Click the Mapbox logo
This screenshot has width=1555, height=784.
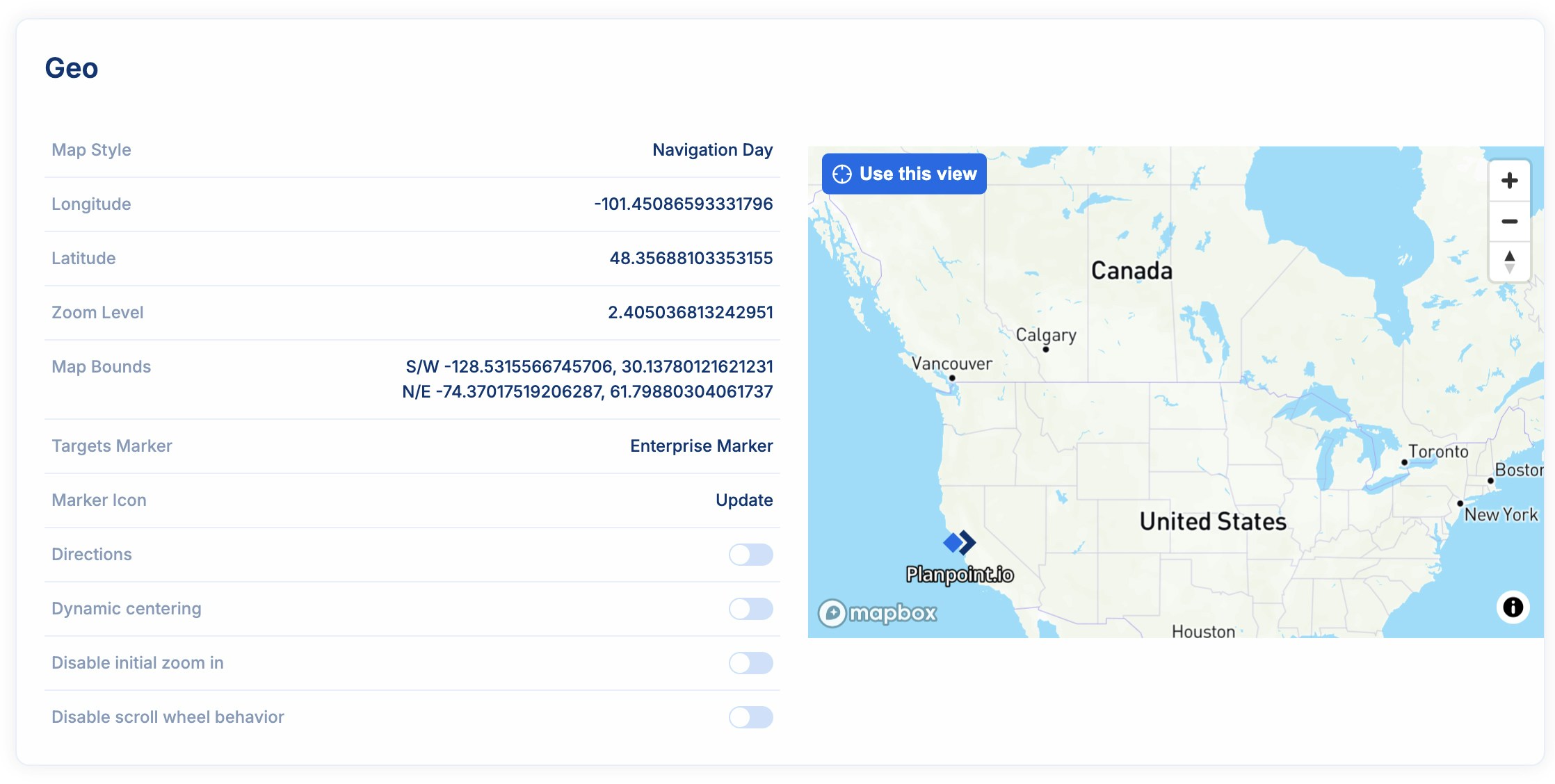pyautogui.click(x=878, y=613)
